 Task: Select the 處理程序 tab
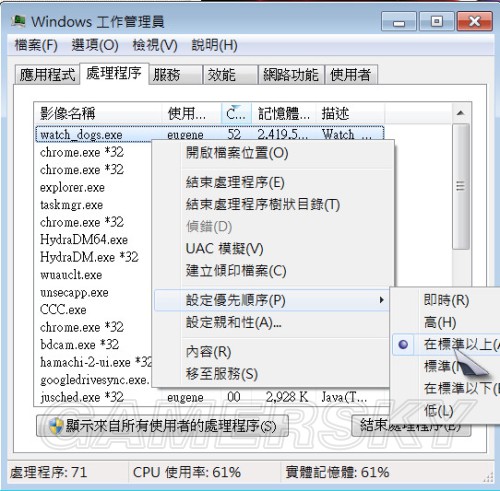point(114,73)
